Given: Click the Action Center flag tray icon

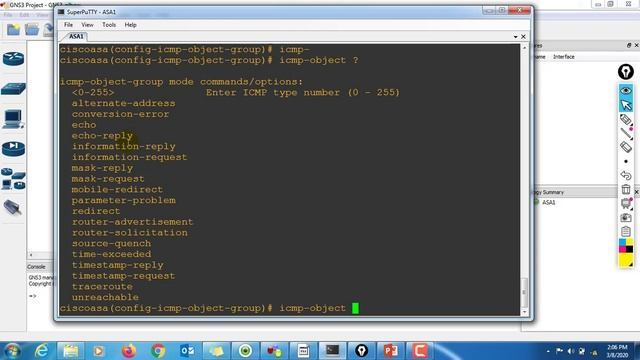Looking at the screenshot, I should tap(560, 351).
